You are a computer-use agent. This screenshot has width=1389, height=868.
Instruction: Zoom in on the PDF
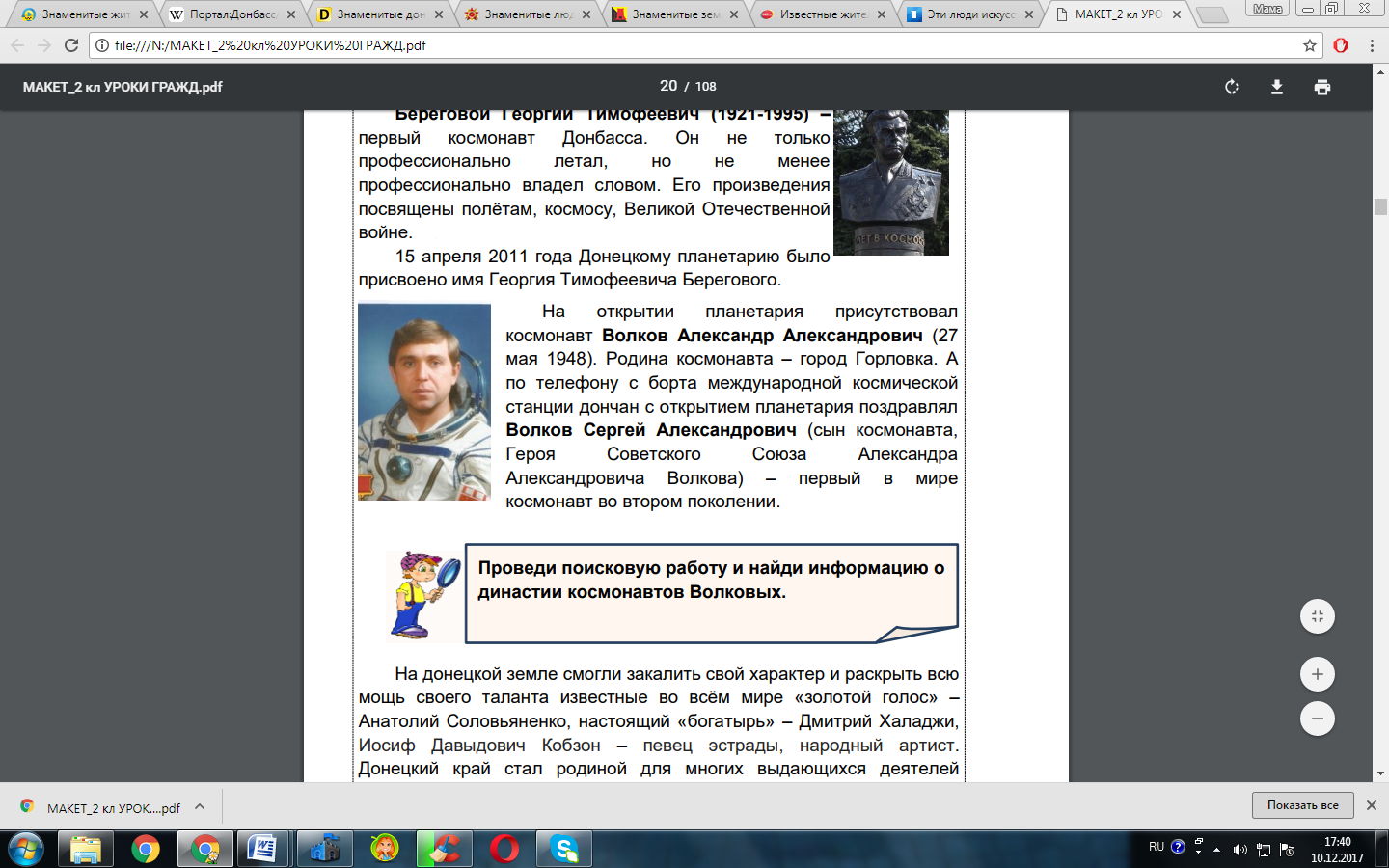point(1318,674)
